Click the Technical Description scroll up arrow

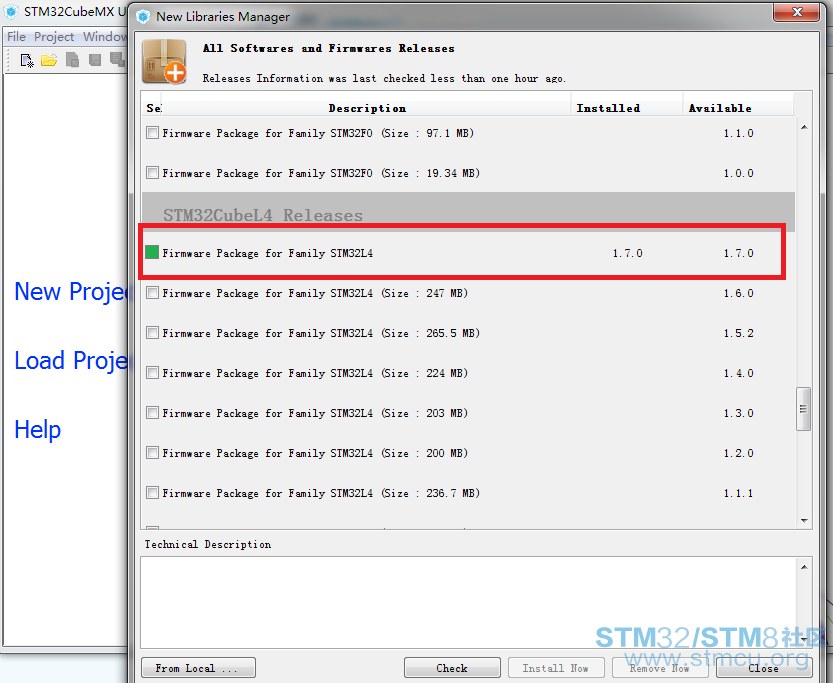[804, 567]
